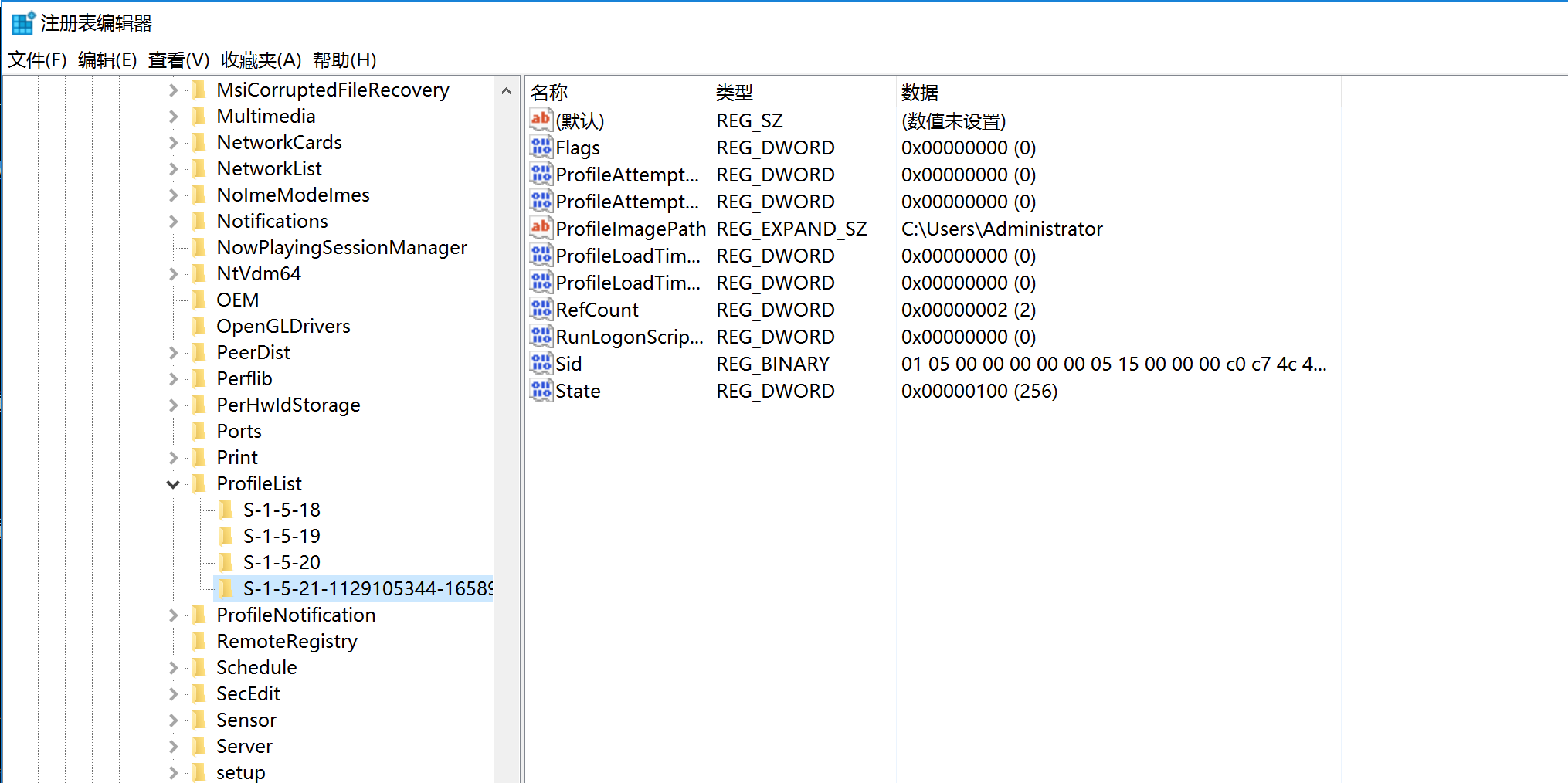Click the folder icon of S-1-5-18 key
The image size is (1568, 783).
tap(226, 510)
